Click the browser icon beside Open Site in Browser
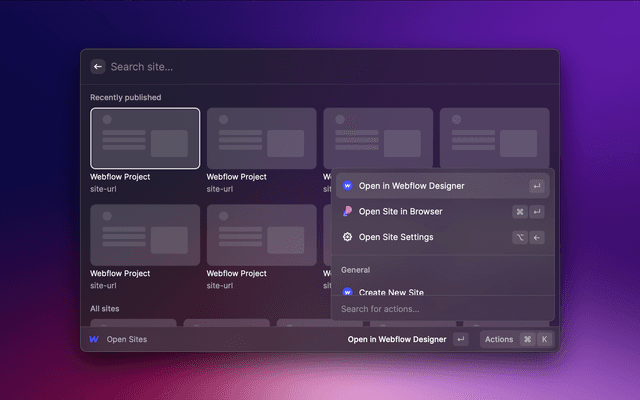The height and width of the screenshot is (400, 640). 347,212
